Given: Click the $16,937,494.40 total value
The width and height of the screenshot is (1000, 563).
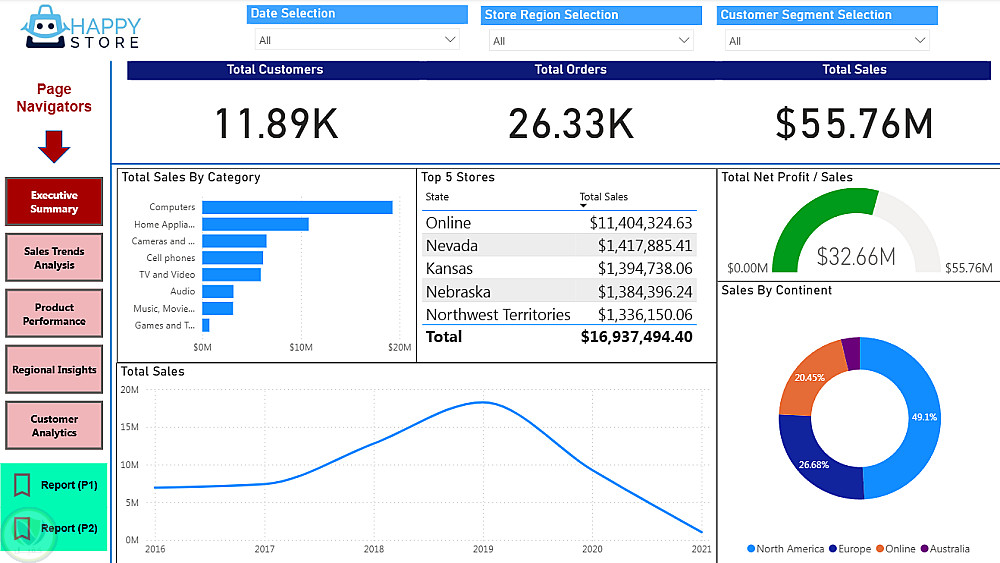Looking at the screenshot, I should pyautogui.click(x=636, y=337).
